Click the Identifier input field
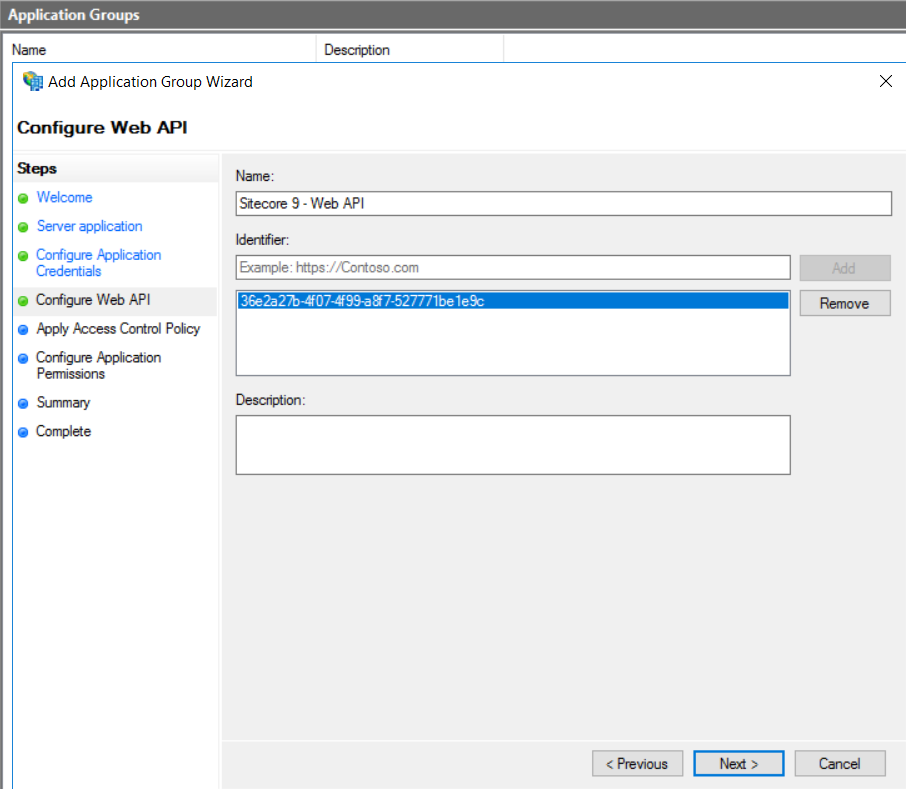This screenshot has width=906, height=789. (x=513, y=268)
